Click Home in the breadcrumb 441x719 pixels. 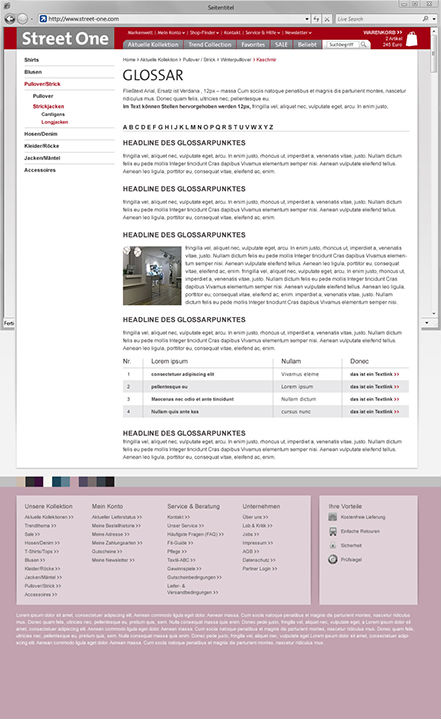129,60
